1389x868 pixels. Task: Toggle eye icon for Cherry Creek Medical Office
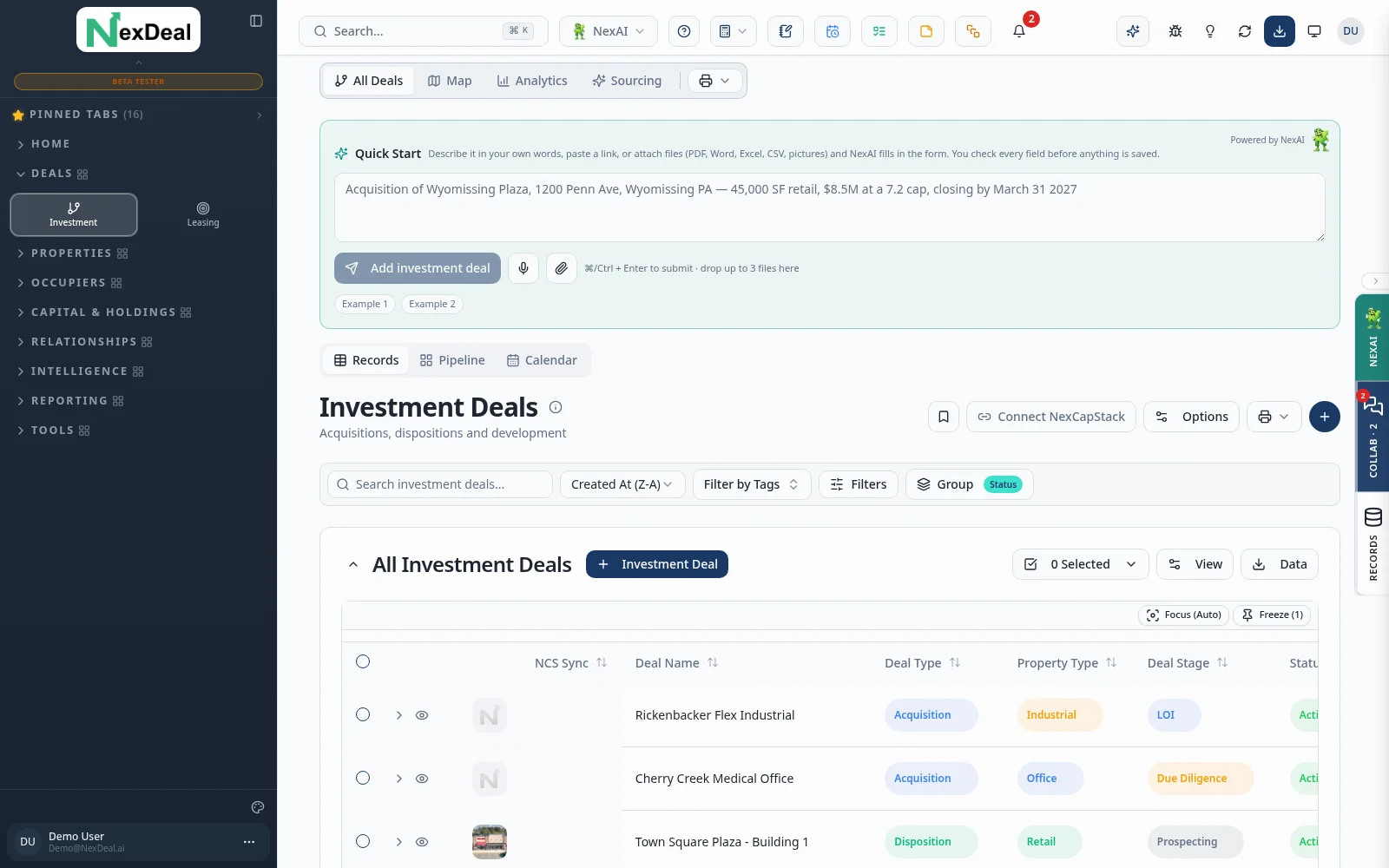click(x=422, y=779)
